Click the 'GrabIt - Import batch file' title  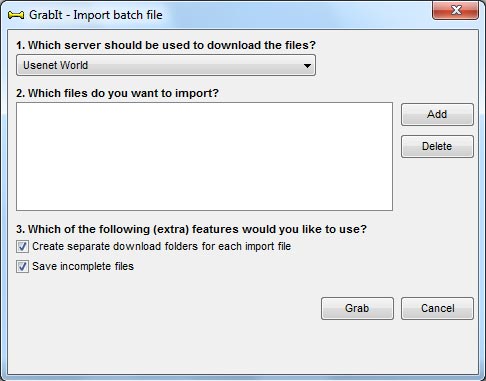(x=96, y=15)
